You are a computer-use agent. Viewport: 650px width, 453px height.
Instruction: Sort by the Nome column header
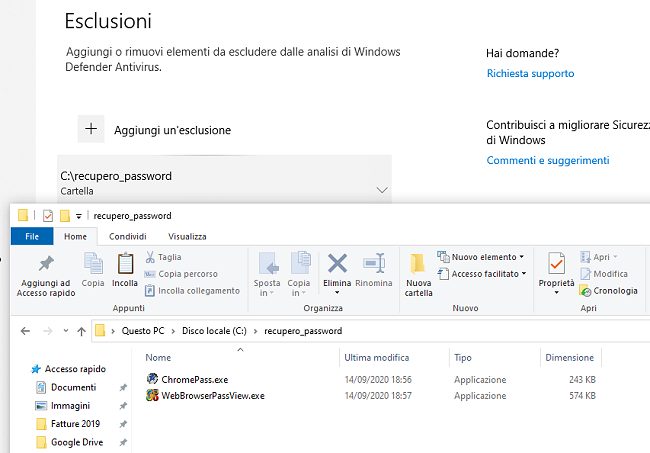tap(158, 357)
